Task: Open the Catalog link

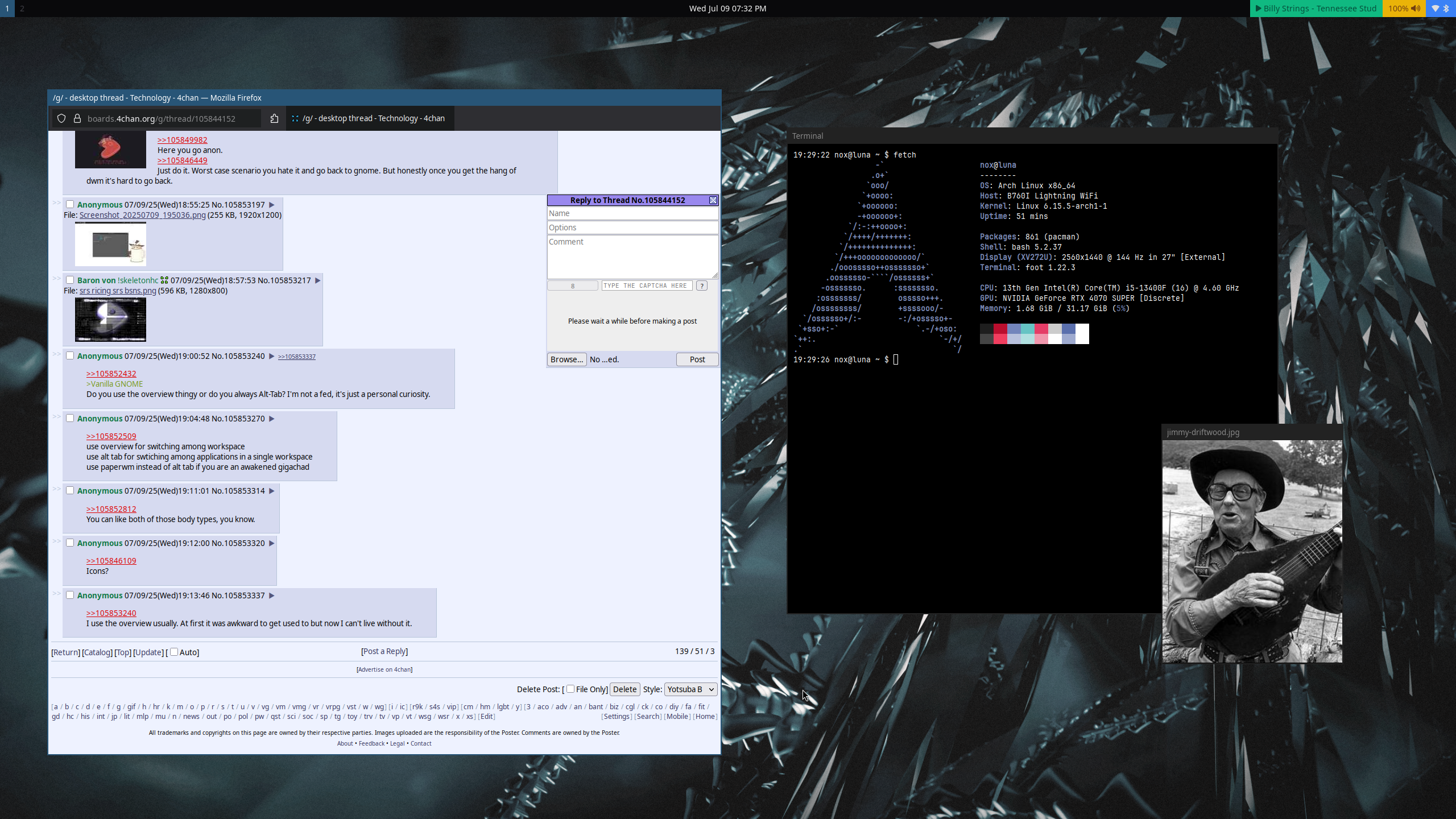Action: [x=97, y=652]
